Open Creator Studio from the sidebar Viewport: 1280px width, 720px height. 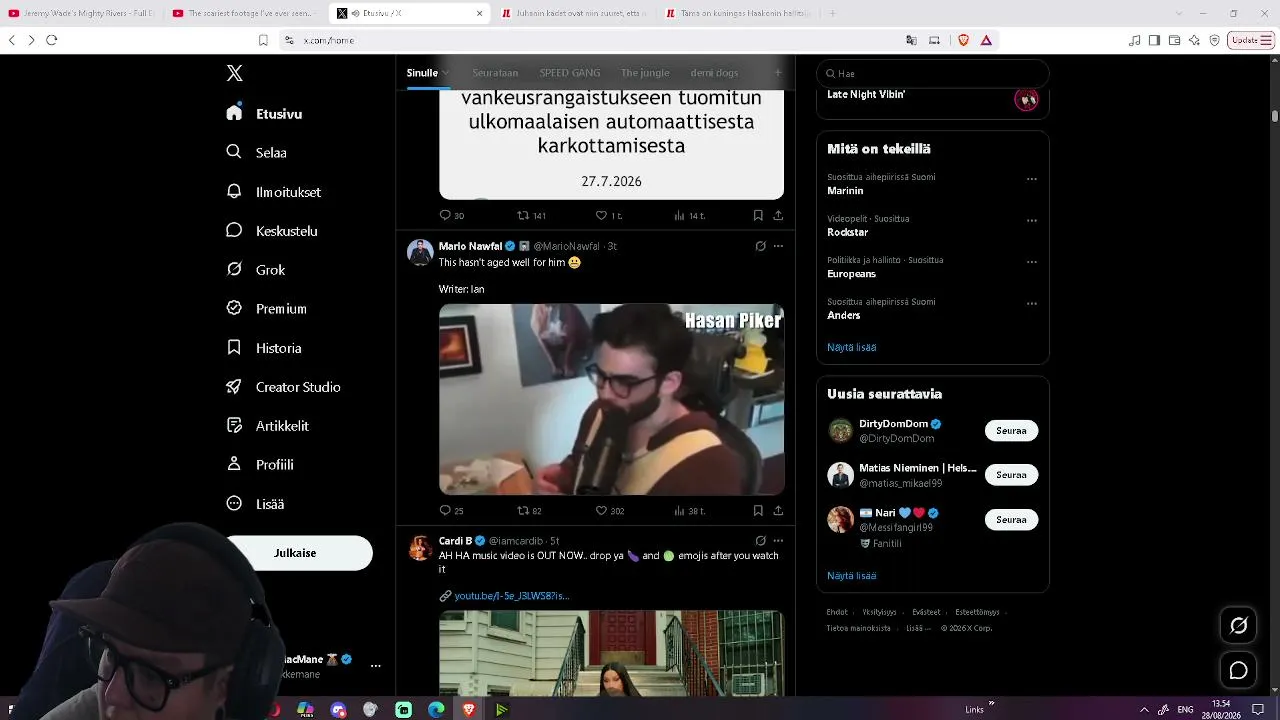[x=283, y=387]
